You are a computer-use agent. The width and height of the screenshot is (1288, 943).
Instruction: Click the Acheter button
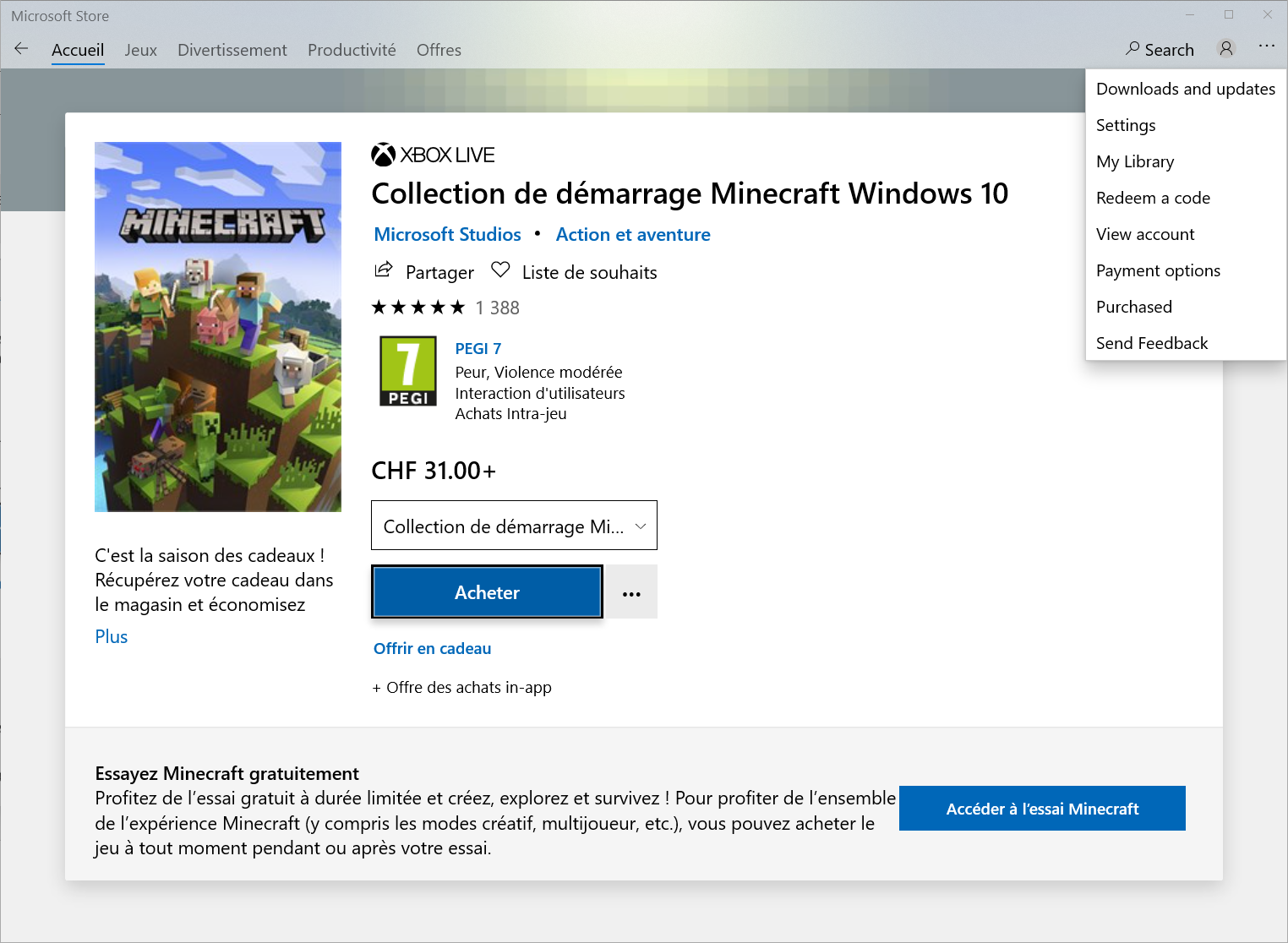point(487,592)
